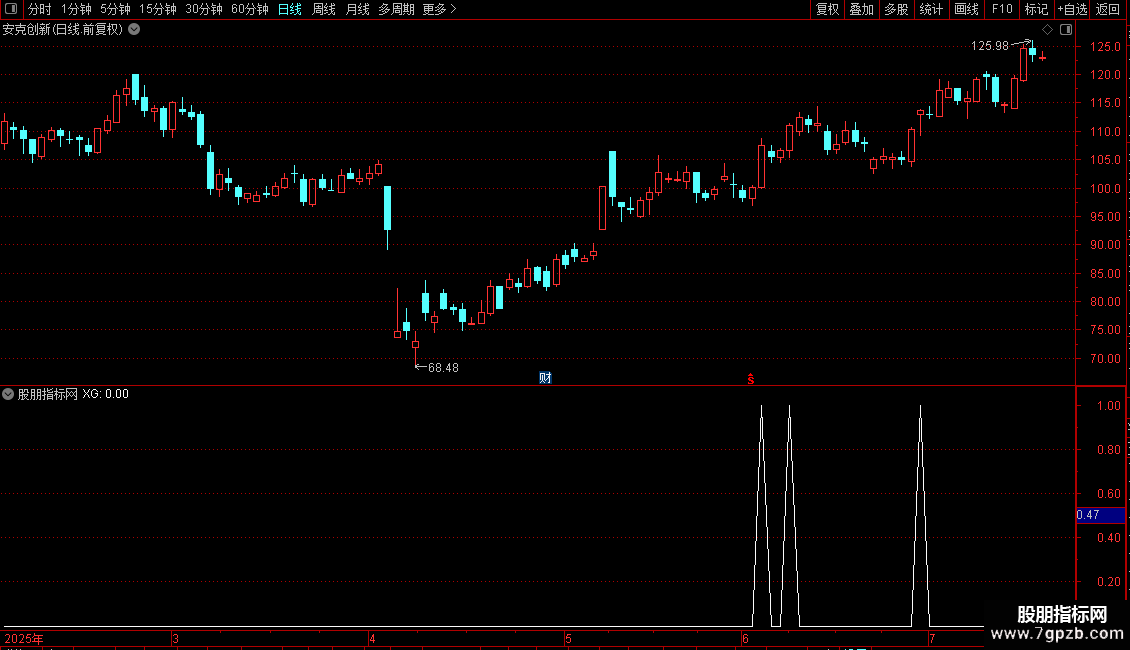The width and height of the screenshot is (1130, 650).
Task: Toggle the side panel icon at top-left
Action: (11, 9)
